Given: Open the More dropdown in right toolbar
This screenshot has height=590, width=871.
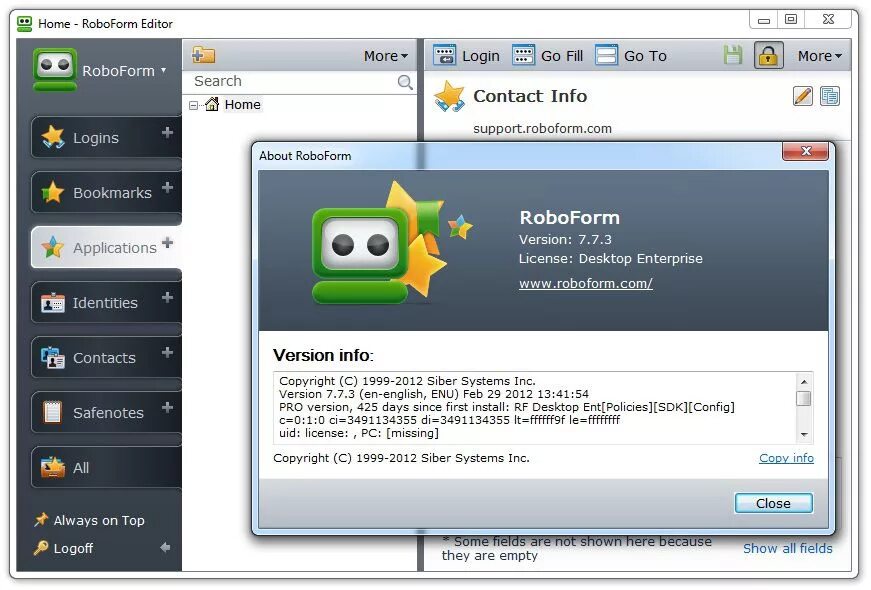Looking at the screenshot, I should coord(820,56).
